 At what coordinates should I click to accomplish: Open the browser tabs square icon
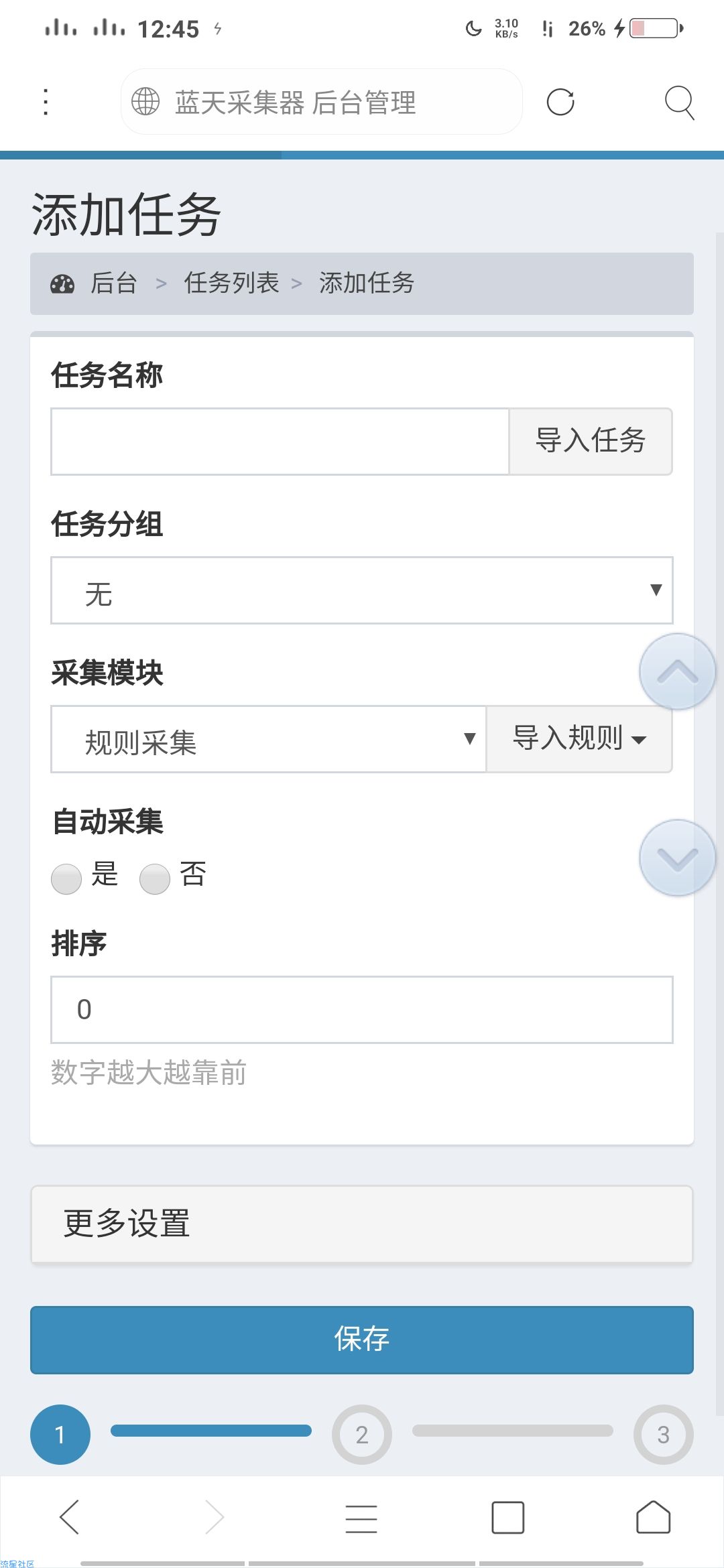[x=508, y=1517]
